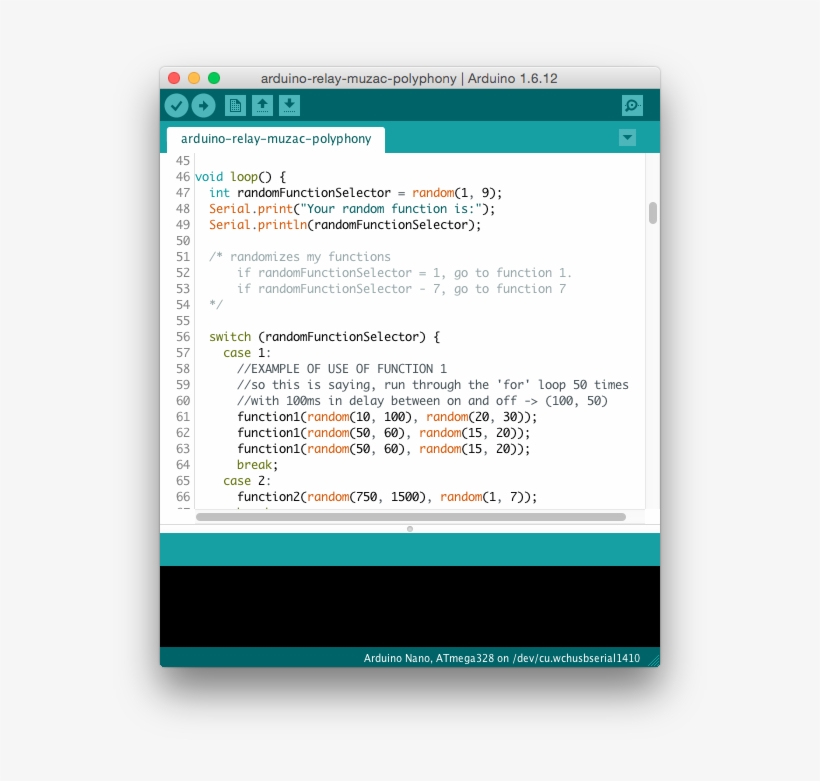The width and height of the screenshot is (820, 781).
Task: Click the divider handle between editor and console
Action: (410, 528)
